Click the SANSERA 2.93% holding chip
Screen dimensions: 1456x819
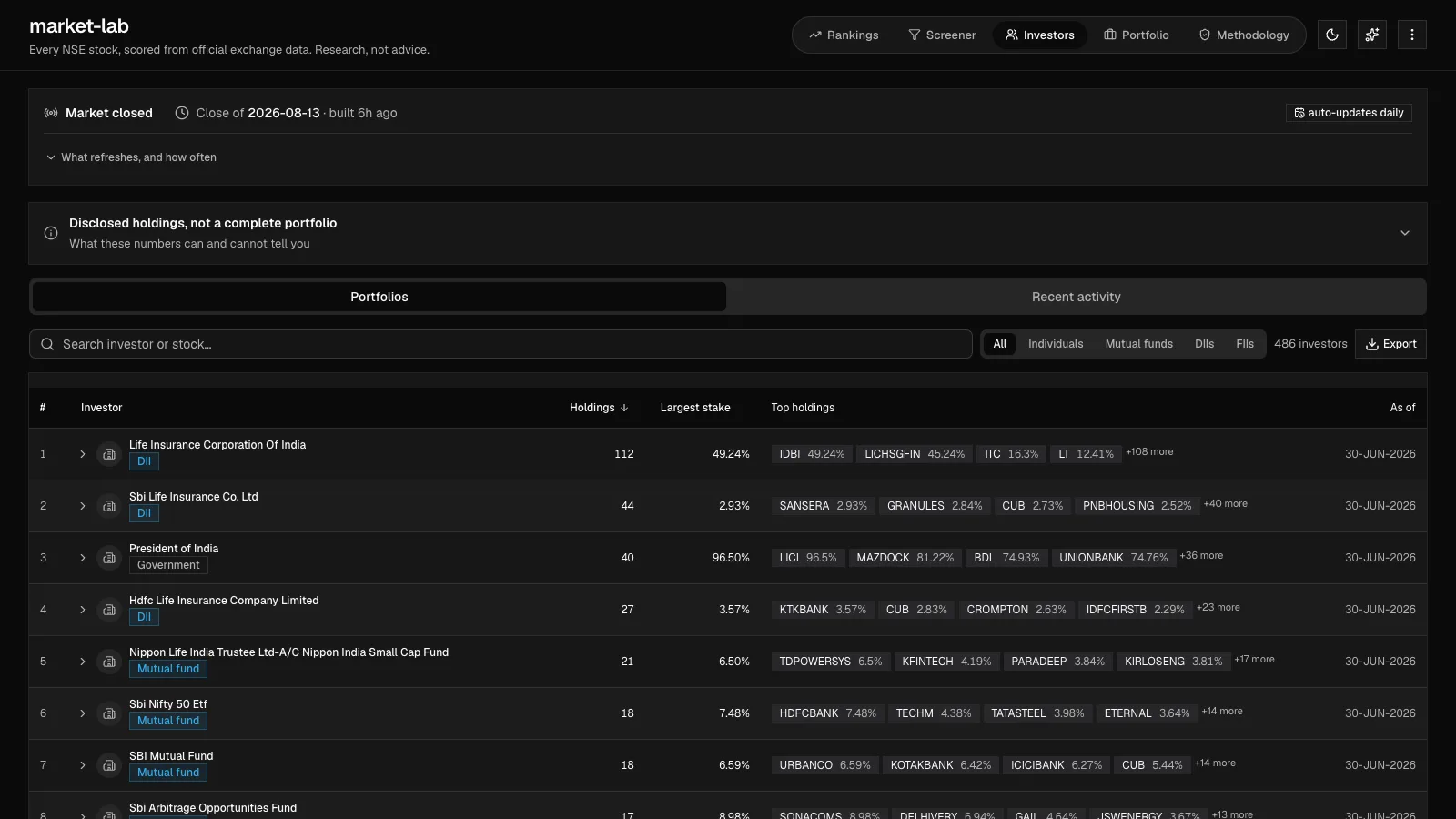pos(824,506)
